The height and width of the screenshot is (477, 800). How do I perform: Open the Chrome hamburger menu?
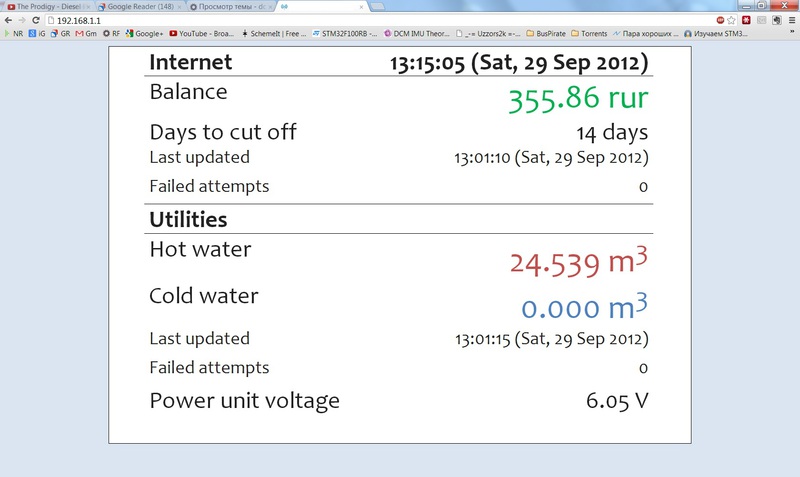point(790,20)
